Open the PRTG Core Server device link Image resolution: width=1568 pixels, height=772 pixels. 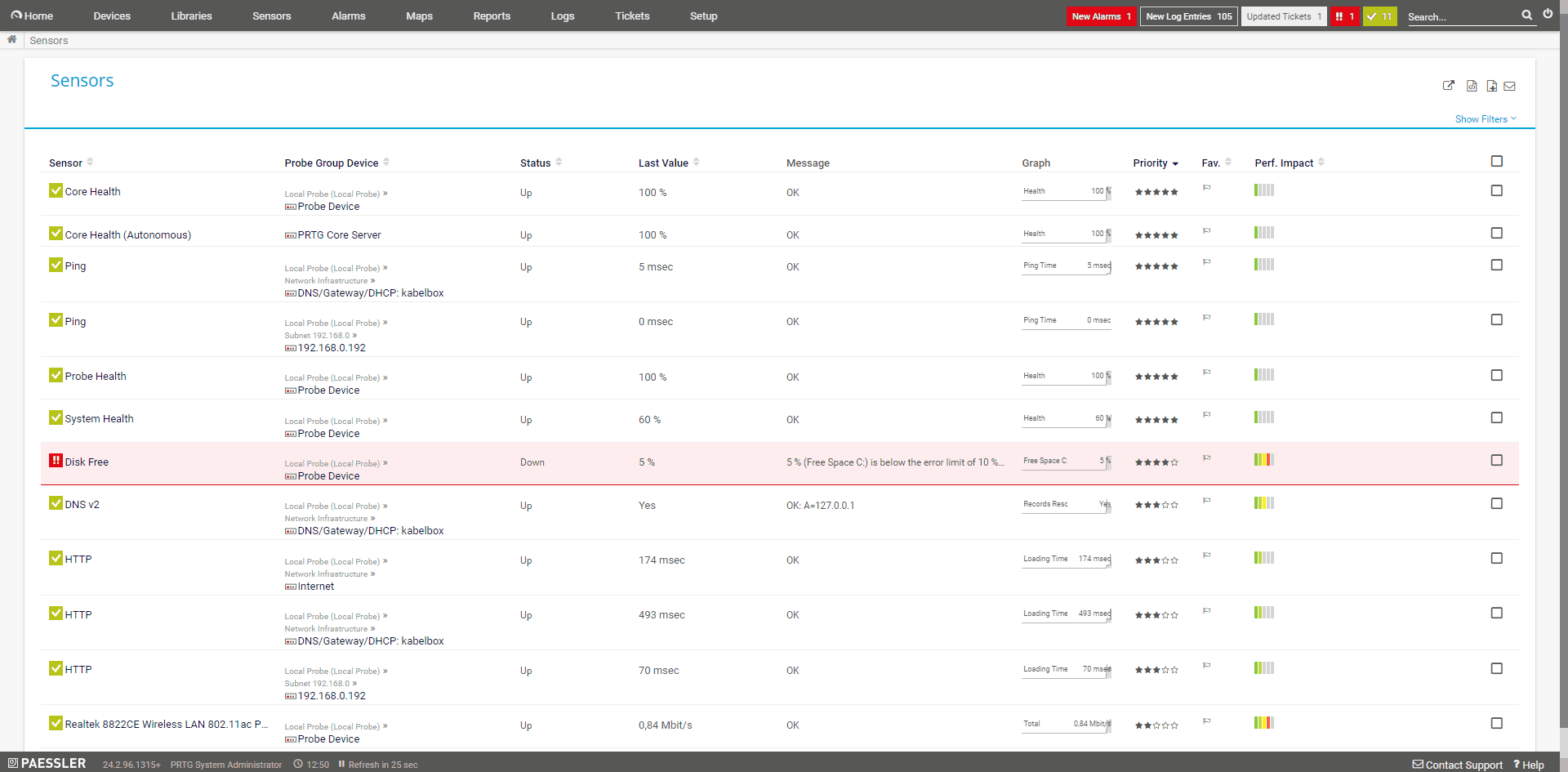tap(339, 234)
